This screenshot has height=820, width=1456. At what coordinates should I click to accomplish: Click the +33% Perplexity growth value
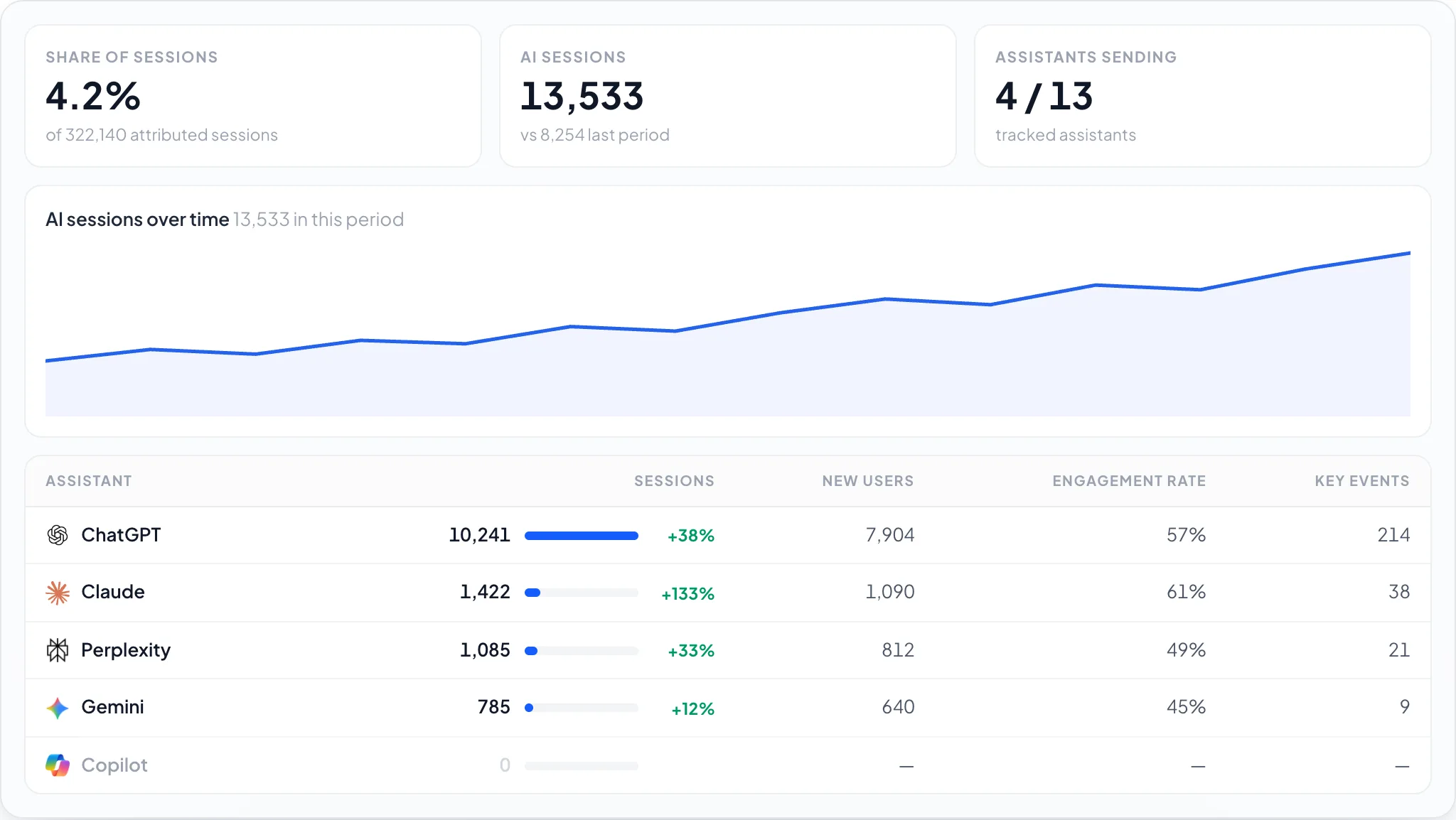[x=691, y=651]
